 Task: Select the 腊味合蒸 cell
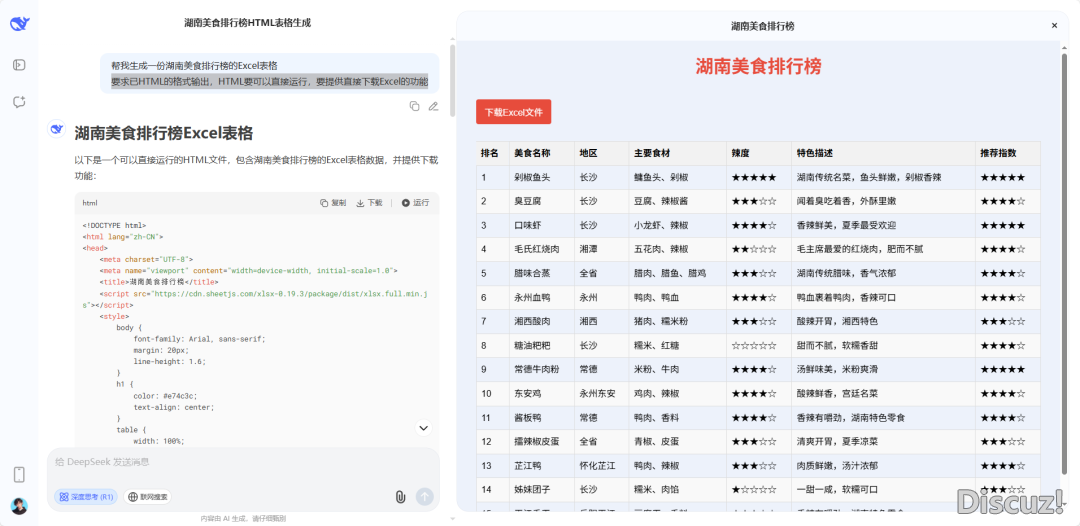tap(541, 273)
